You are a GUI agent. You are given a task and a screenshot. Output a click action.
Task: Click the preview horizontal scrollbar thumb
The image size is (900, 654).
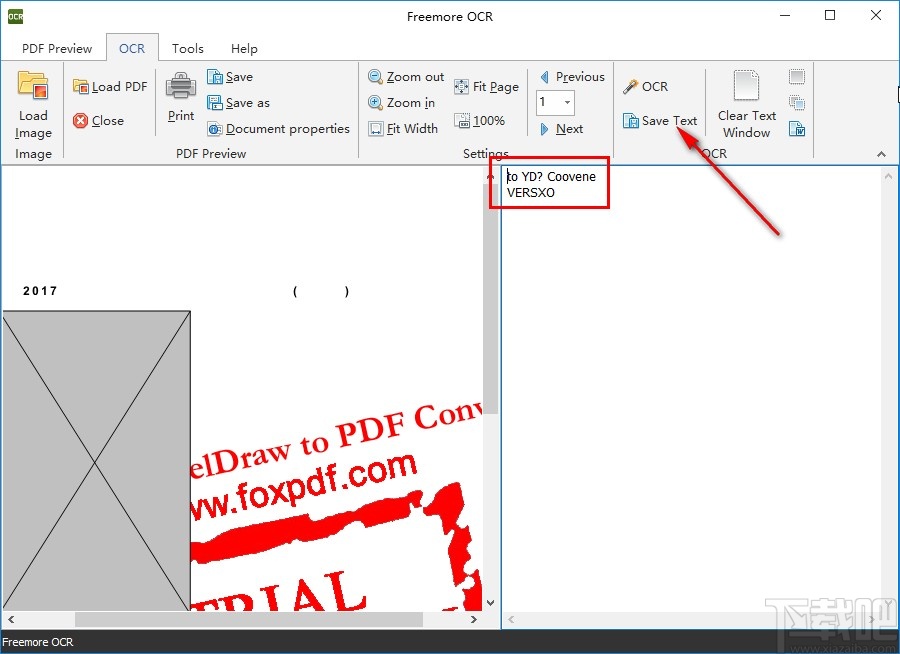point(249,620)
